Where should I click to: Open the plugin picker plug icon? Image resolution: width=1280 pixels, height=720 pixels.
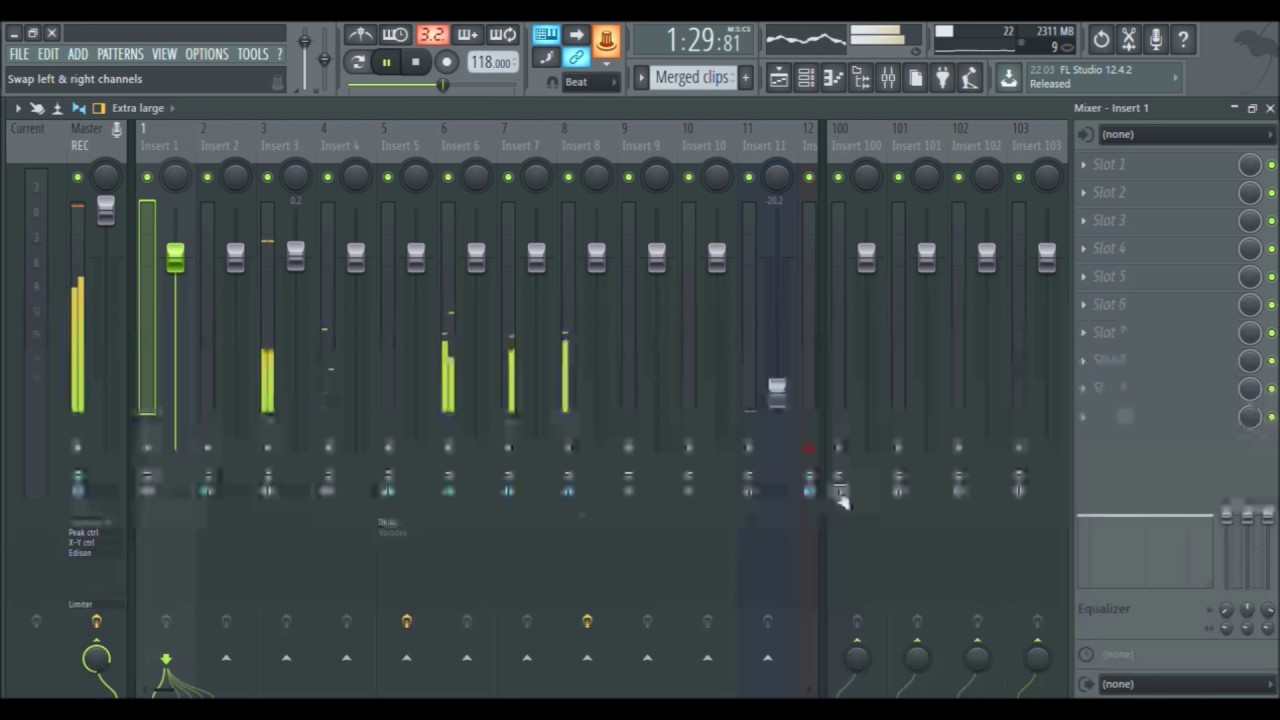(x=942, y=79)
